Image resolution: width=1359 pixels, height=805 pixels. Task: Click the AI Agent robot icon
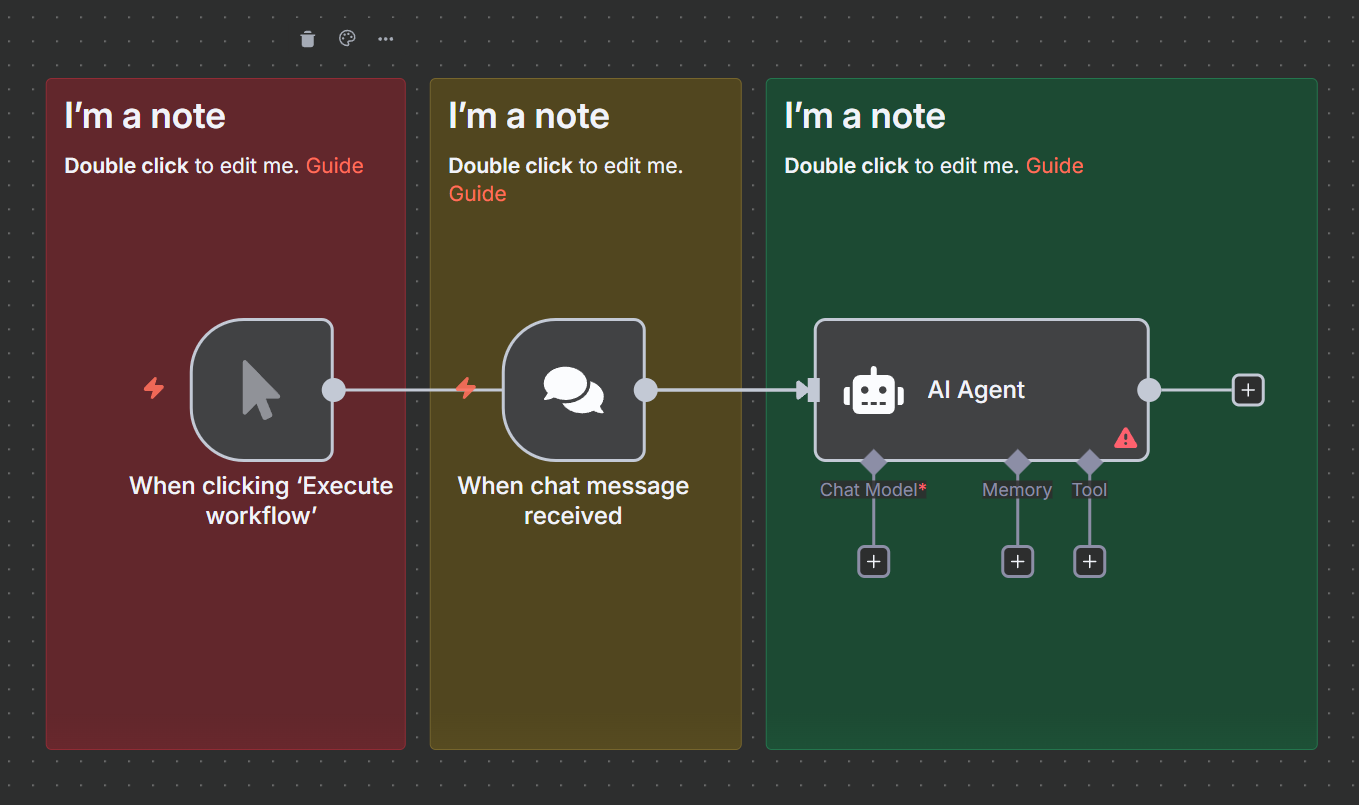[873, 391]
